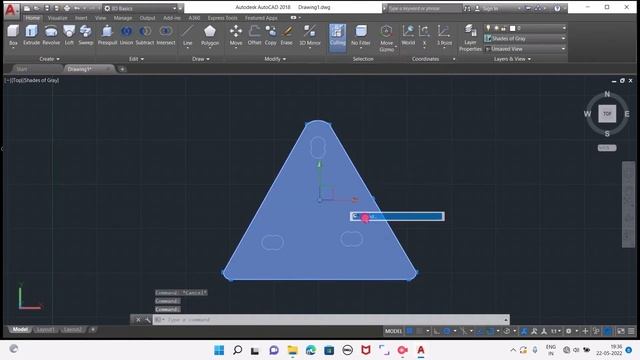Viewport: 640px width, 360px height.
Task: Set the World coordinate system
Action: tap(408, 35)
